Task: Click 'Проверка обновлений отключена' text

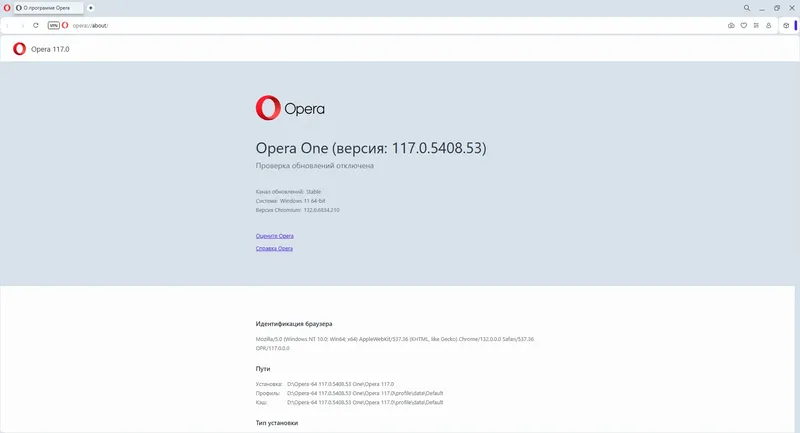Action: pos(315,166)
